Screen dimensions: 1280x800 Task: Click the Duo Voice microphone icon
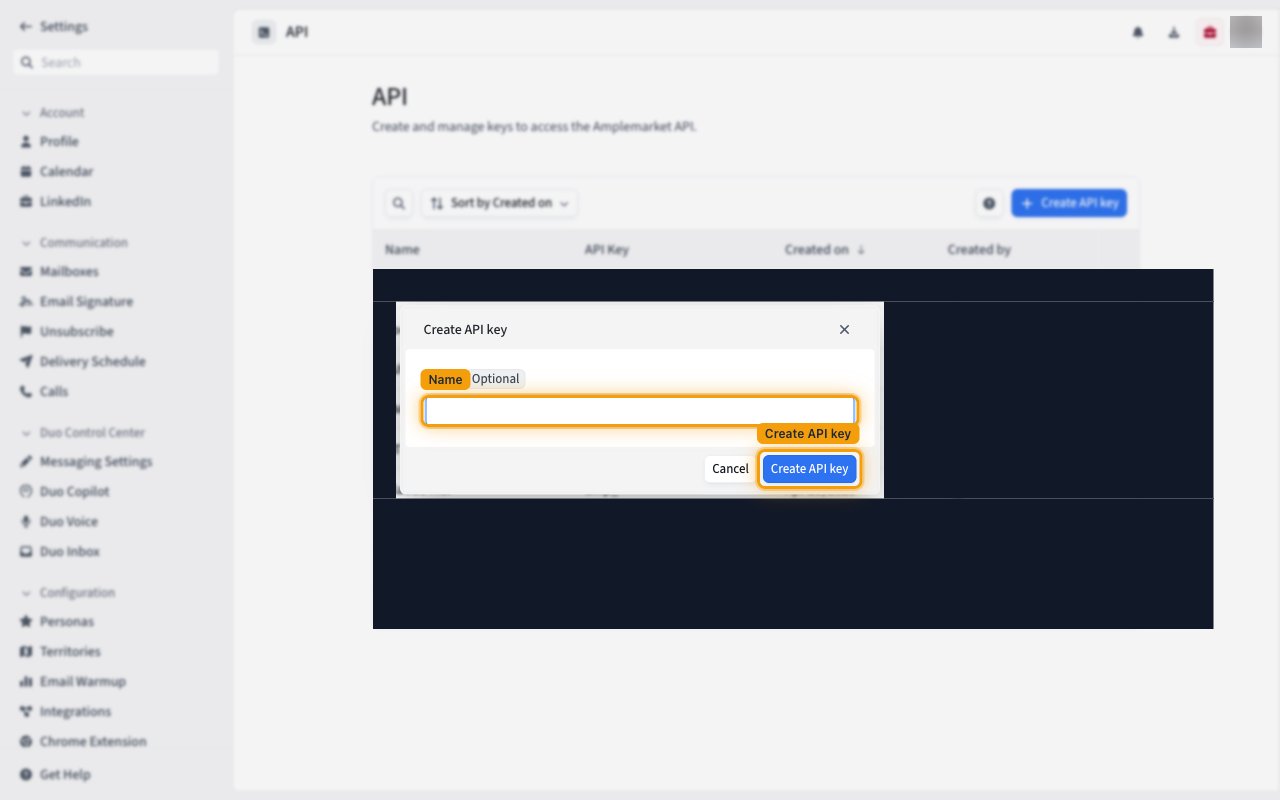pos(27,522)
